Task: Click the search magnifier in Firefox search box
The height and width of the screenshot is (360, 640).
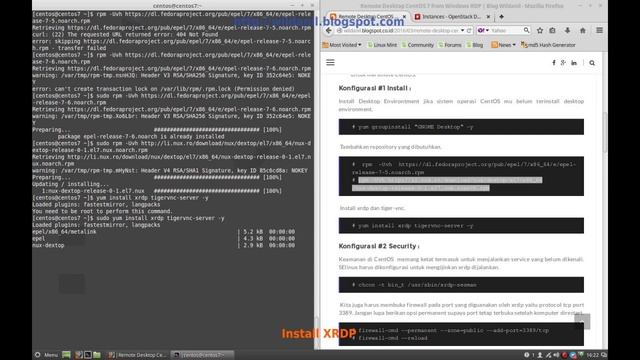Action: (527, 30)
